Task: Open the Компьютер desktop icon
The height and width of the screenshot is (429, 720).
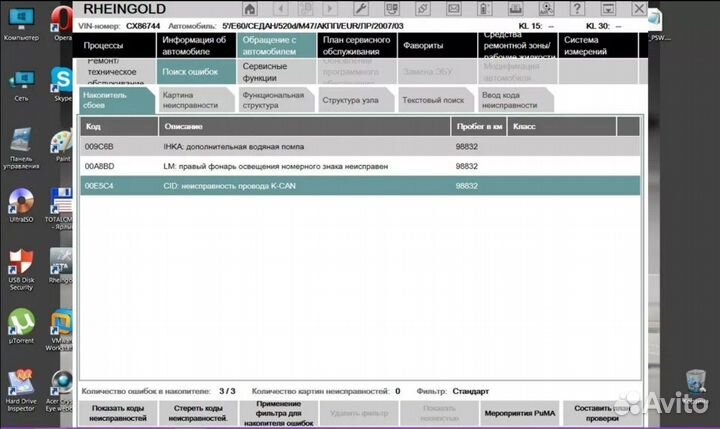Action: [x=21, y=24]
